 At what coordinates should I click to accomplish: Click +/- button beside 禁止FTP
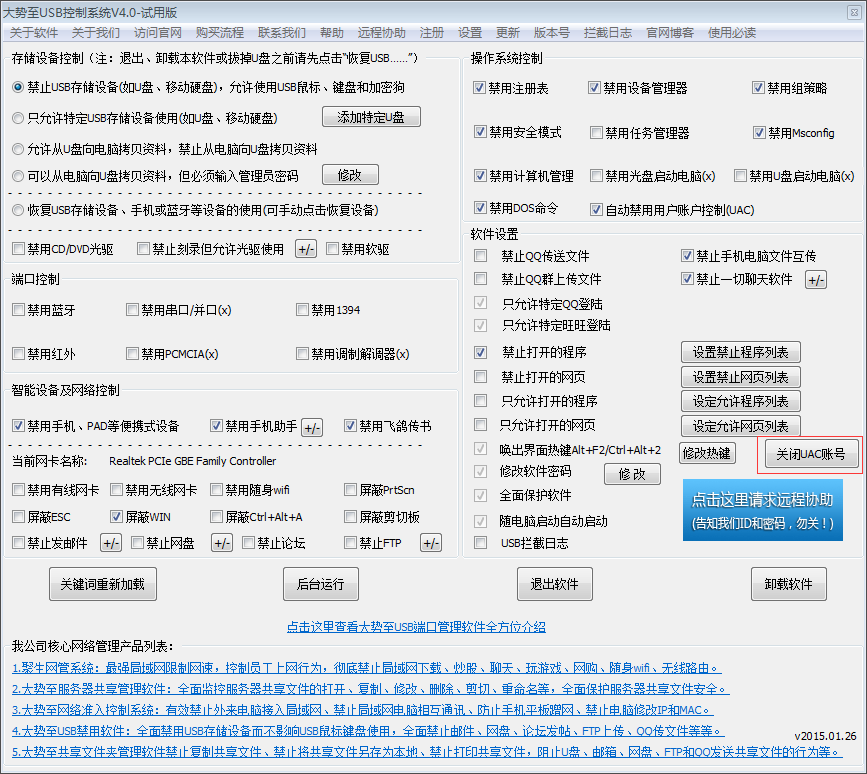coord(430,543)
